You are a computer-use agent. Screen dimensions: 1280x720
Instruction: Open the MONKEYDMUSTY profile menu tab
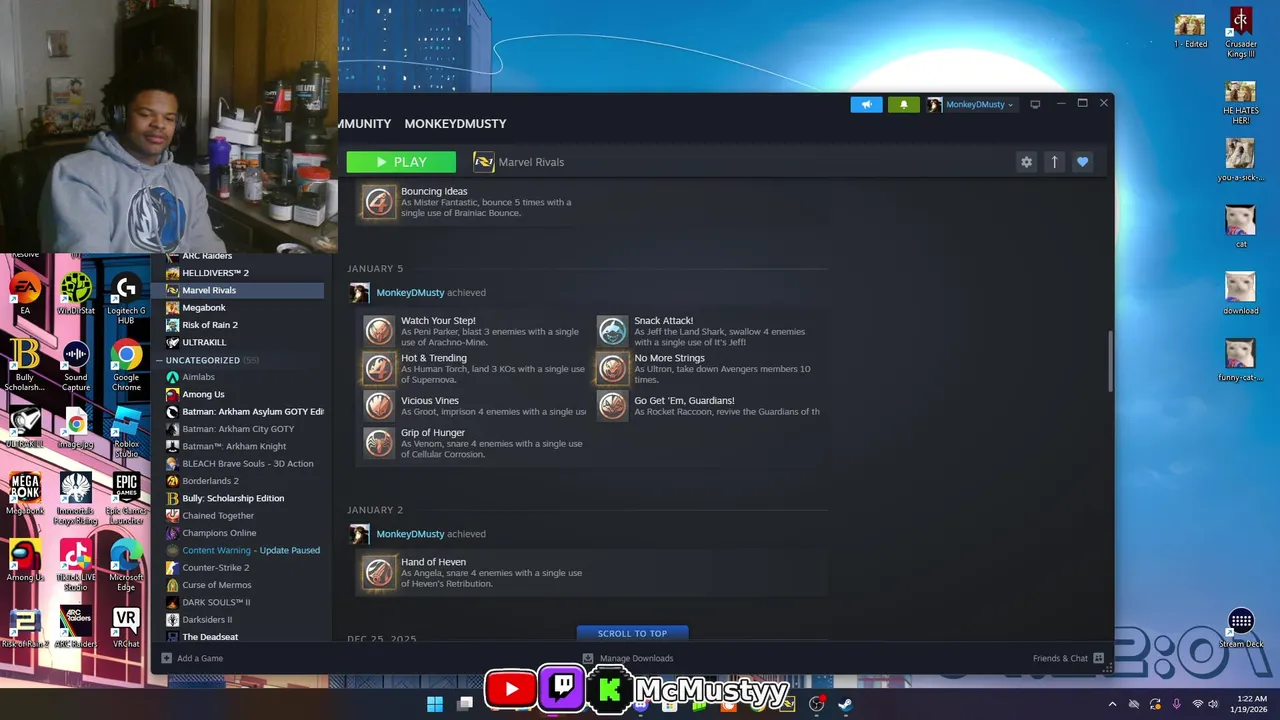(455, 124)
